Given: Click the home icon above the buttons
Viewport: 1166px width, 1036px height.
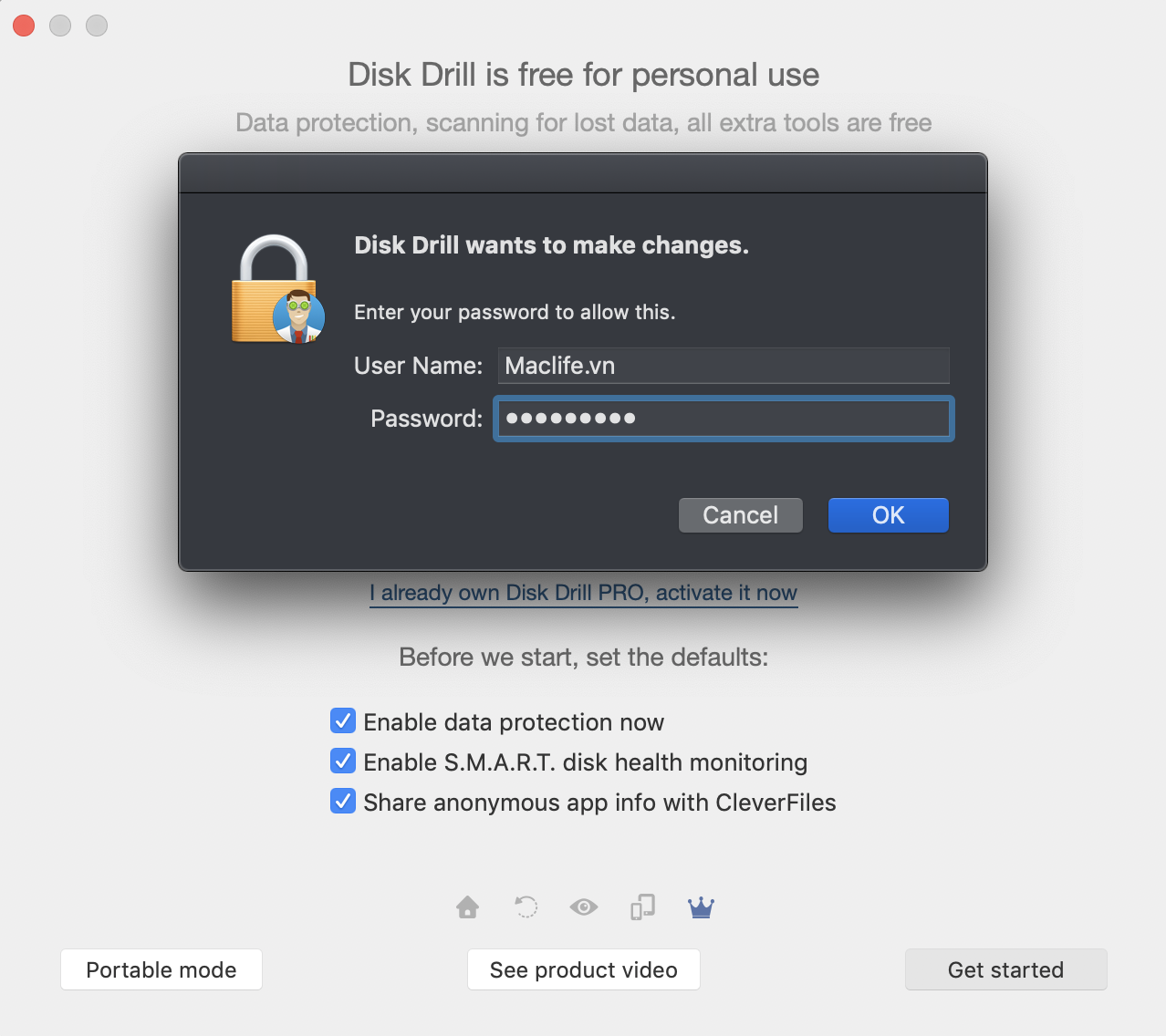Looking at the screenshot, I should pyautogui.click(x=467, y=906).
